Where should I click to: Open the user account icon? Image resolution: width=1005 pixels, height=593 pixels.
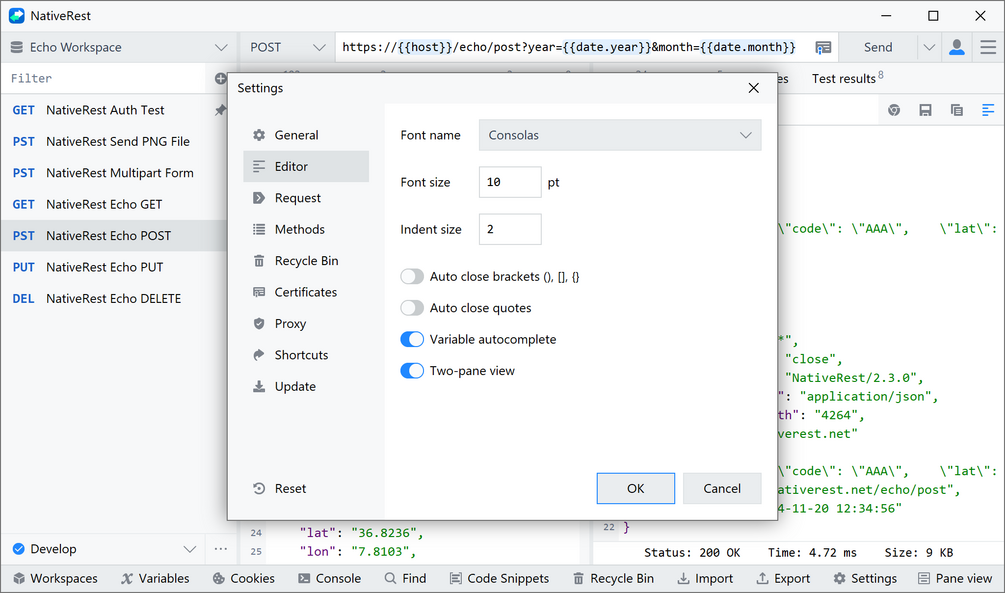tap(957, 47)
